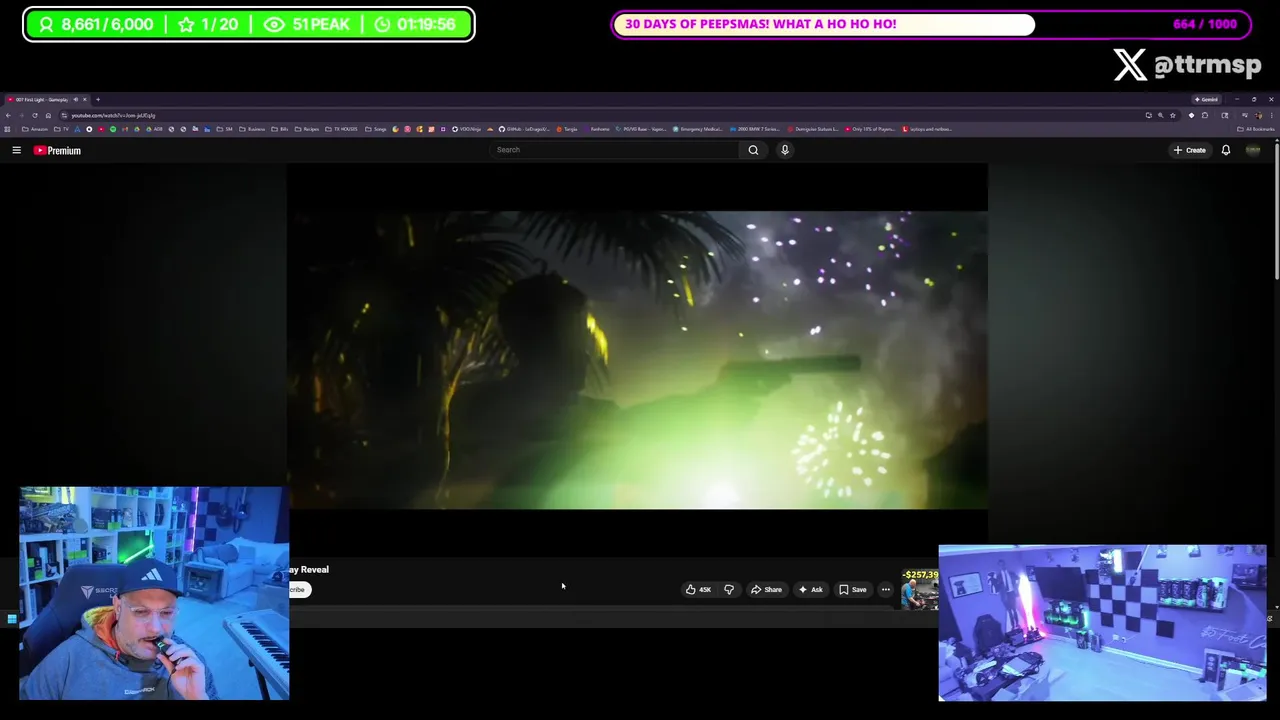Viewport: 1280px width, 720px height.
Task: Share the video with Share button
Action: tap(766, 589)
